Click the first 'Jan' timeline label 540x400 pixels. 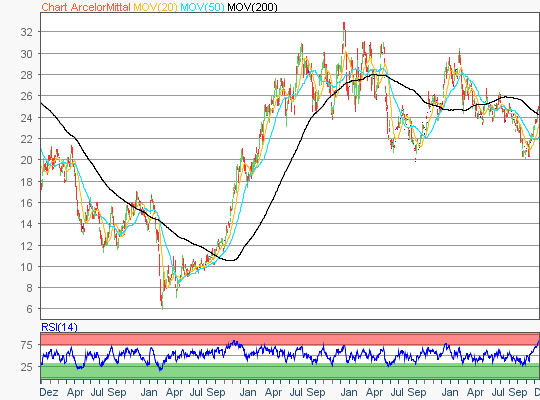149,392
